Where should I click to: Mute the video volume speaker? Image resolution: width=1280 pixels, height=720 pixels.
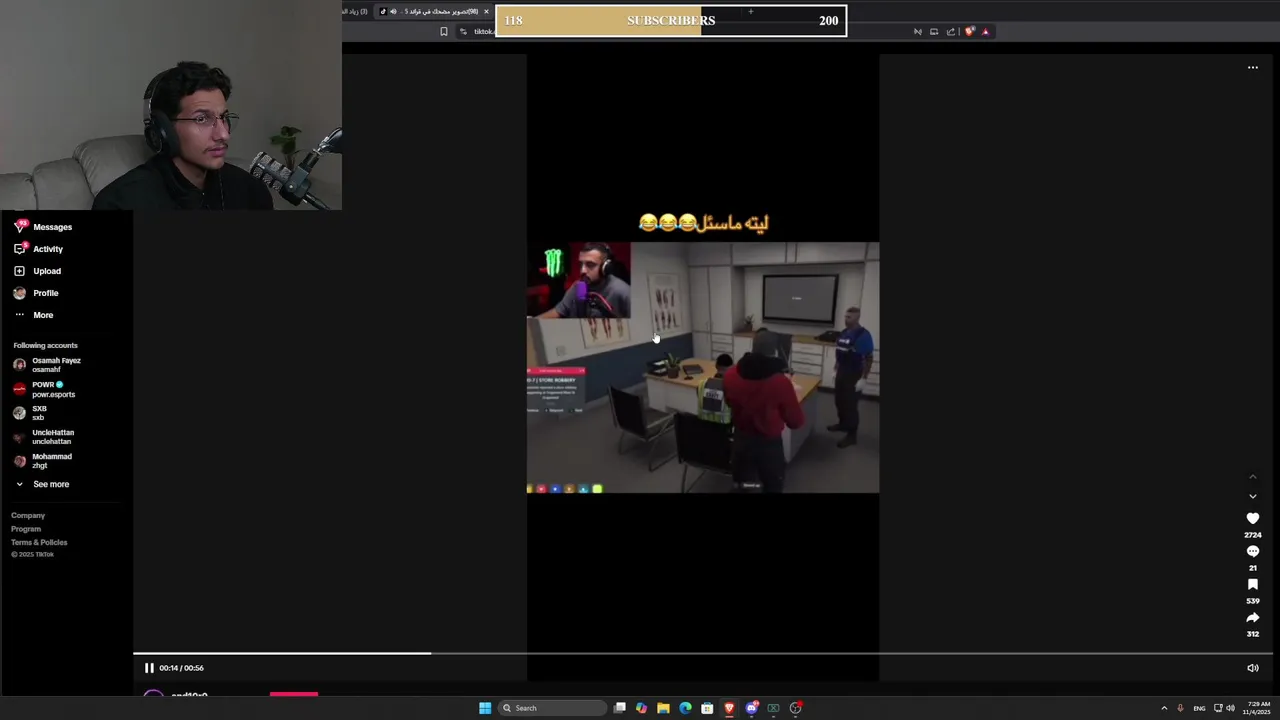point(1253,668)
